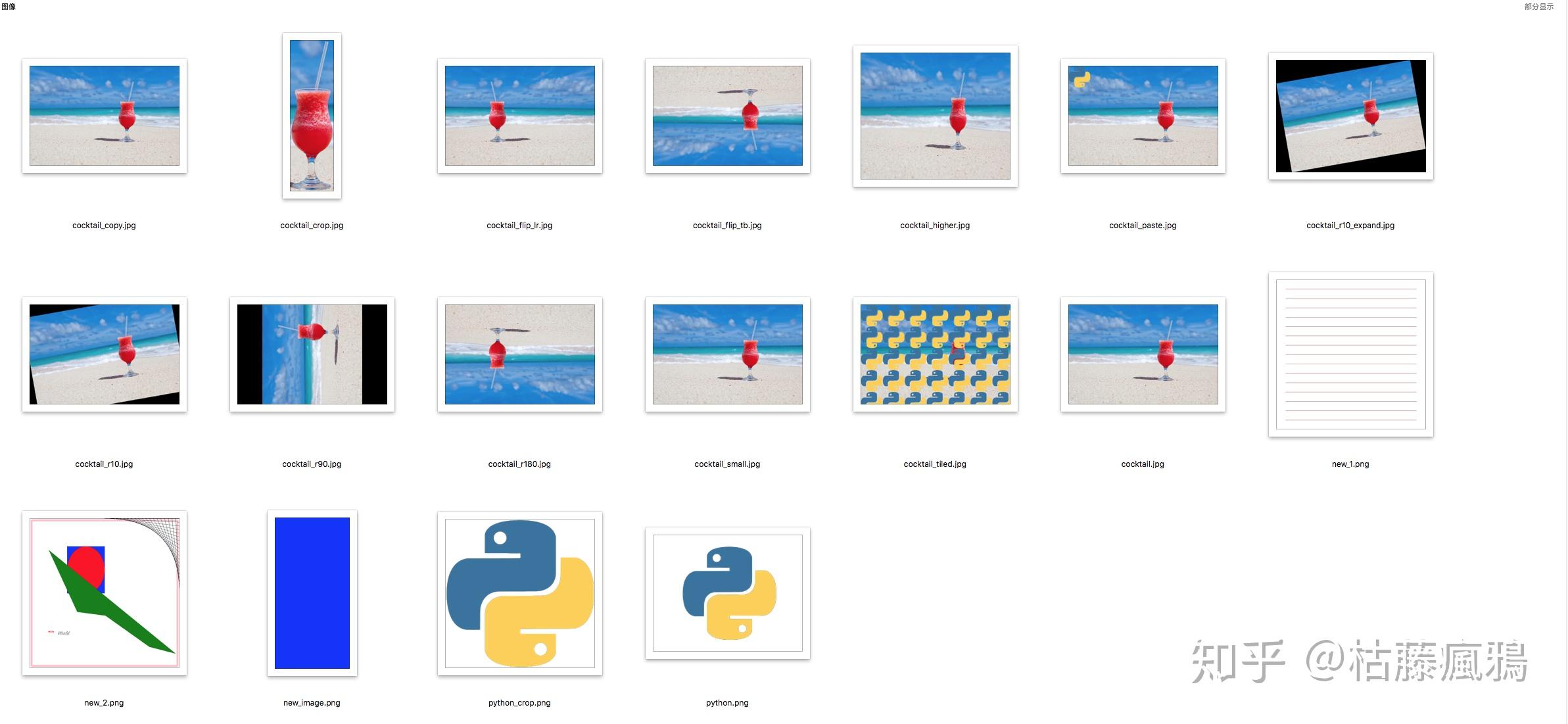Select the lined new_1.png image
The height and width of the screenshot is (724, 1568).
[1350, 354]
